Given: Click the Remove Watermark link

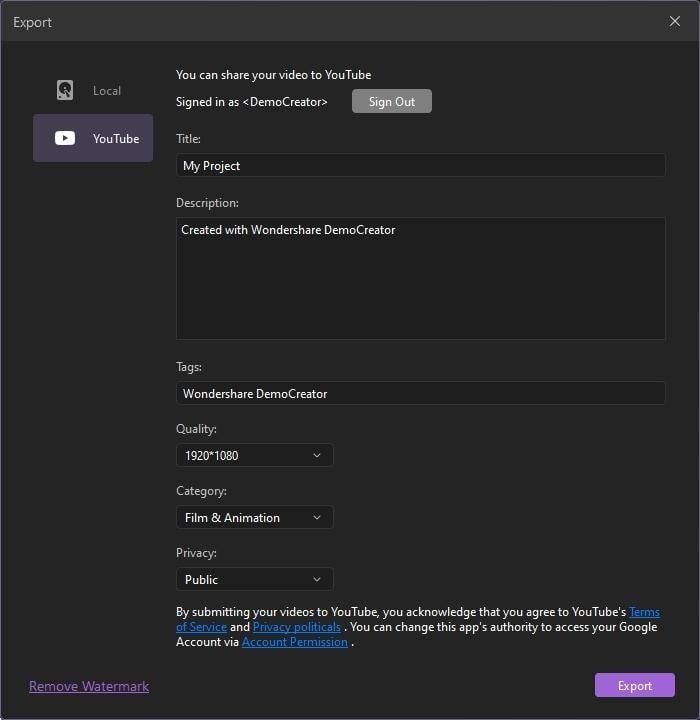Looking at the screenshot, I should point(89,686).
